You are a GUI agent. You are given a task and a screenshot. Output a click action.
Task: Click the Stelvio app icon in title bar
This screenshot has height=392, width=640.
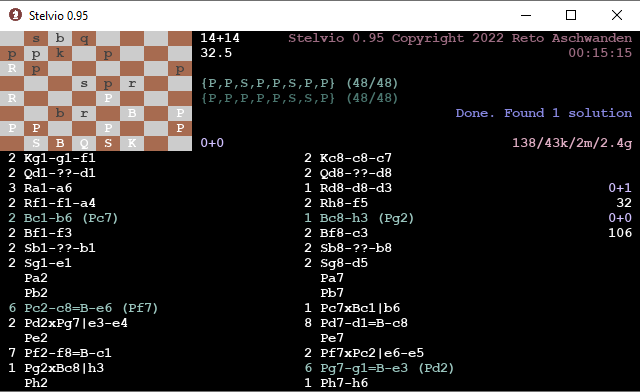click(15, 15)
